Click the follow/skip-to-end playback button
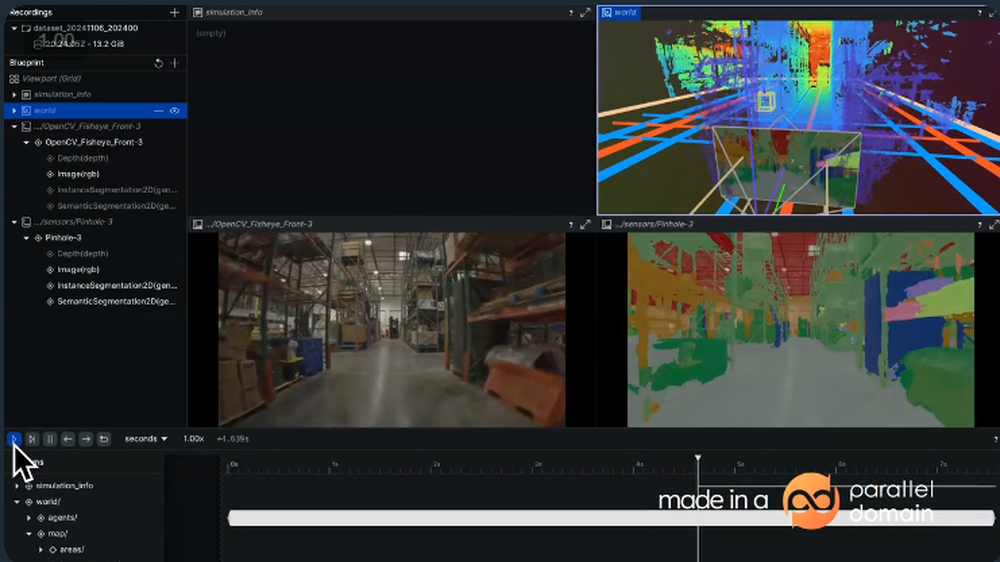 32,439
